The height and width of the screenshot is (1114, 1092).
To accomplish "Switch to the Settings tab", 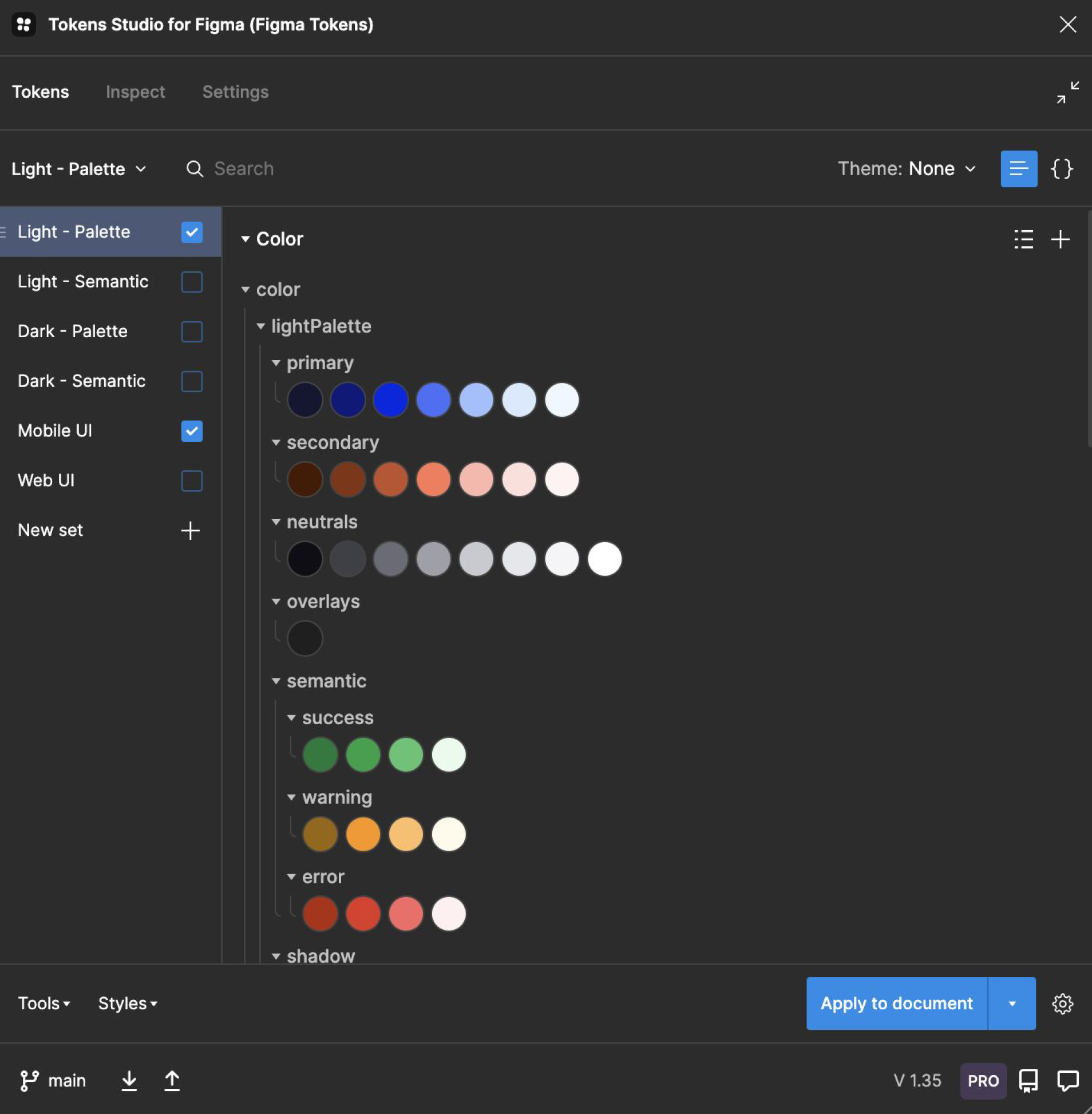I will 235,92.
